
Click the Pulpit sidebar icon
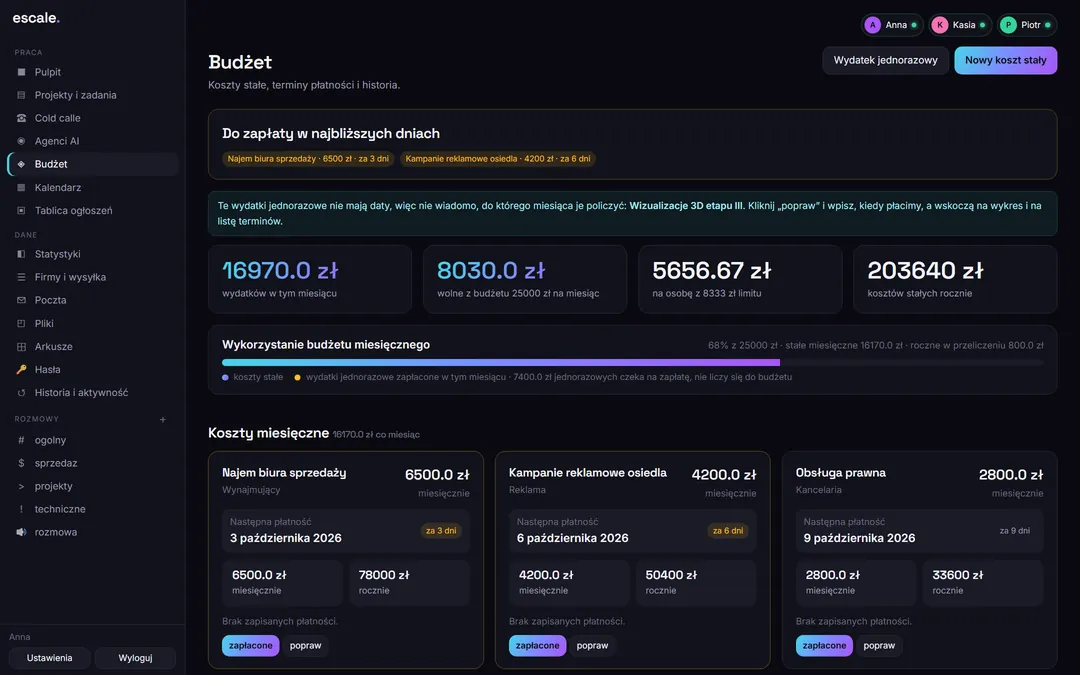click(21, 72)
